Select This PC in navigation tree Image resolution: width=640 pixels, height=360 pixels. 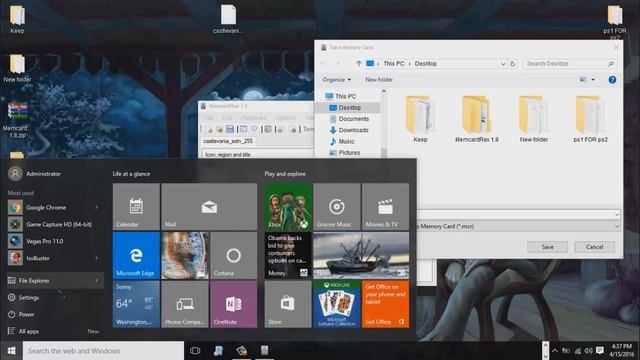click(345, 96)
